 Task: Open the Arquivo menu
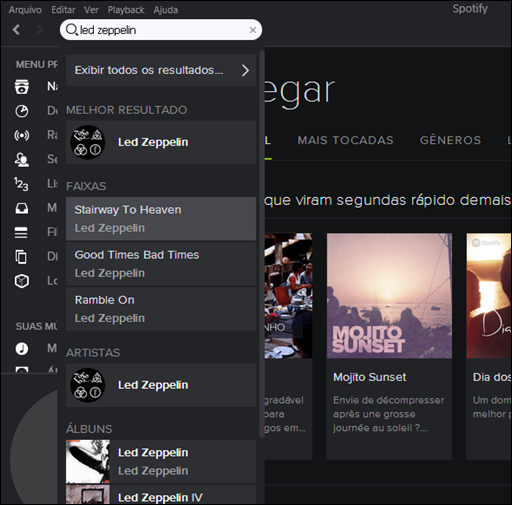pos(25,10)
